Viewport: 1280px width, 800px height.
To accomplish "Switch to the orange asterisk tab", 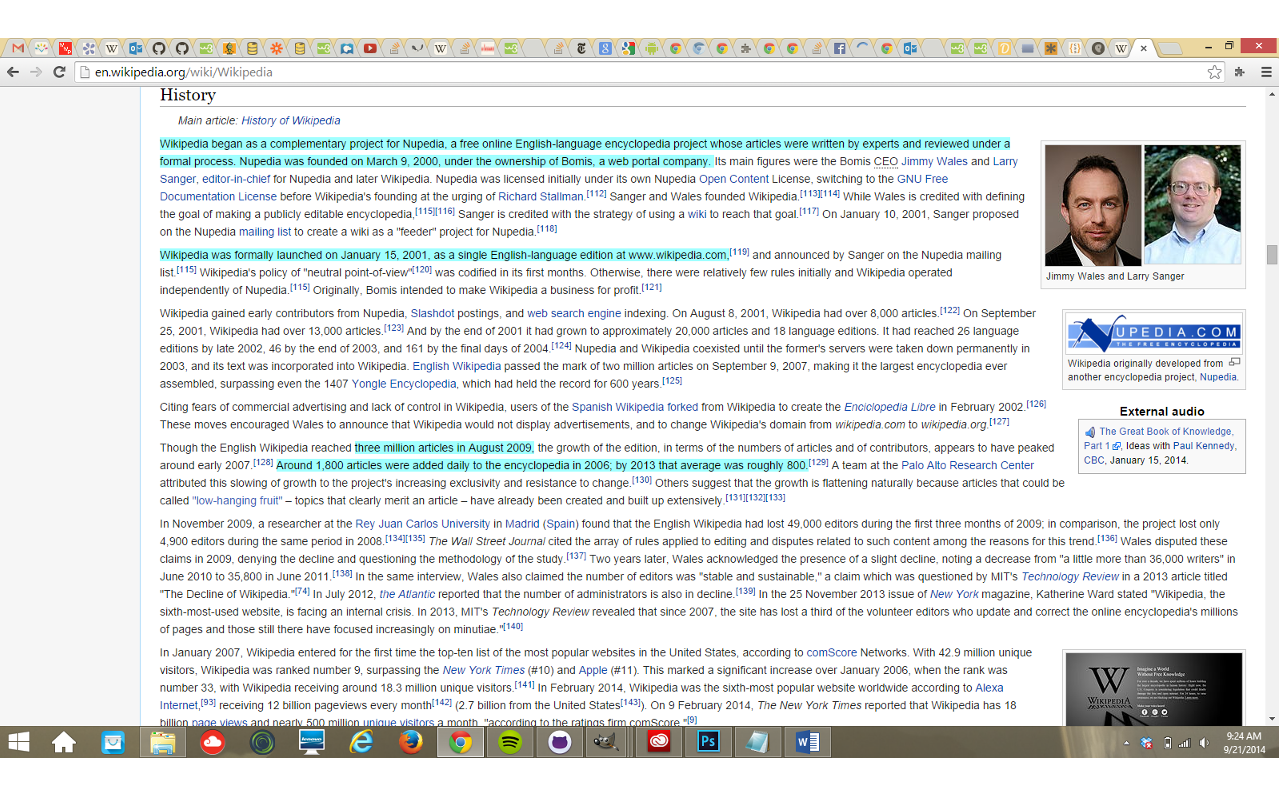I will 1051,48.
